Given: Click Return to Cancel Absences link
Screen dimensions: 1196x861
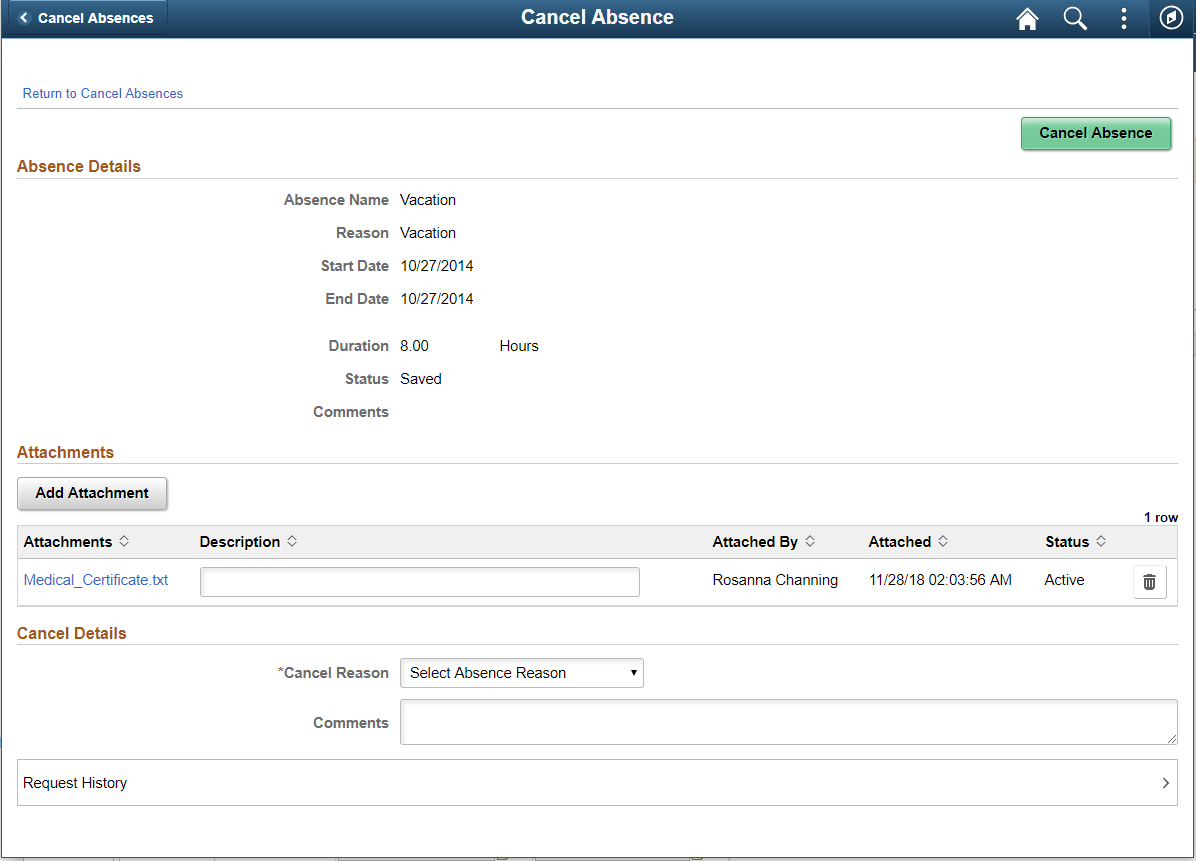Looking at the screenshot, I should [x=103, y=93].
